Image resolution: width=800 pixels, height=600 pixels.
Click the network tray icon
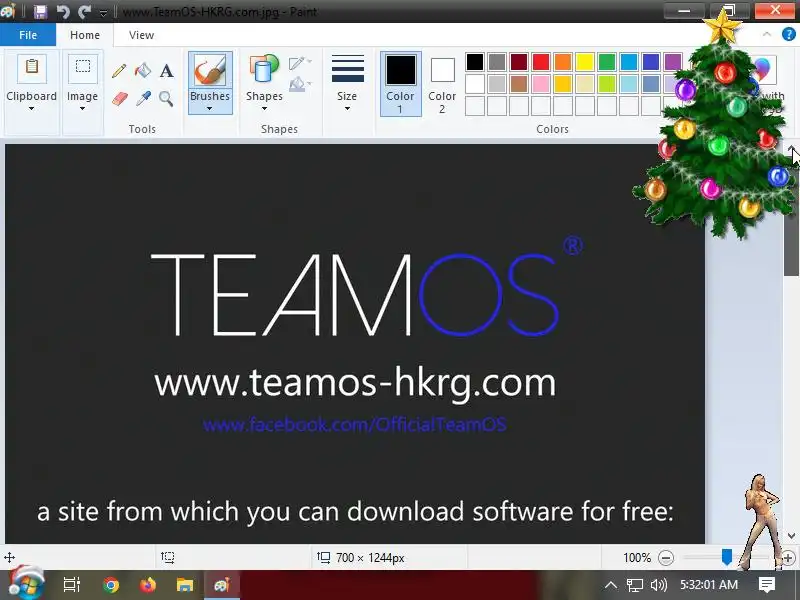point(635,585)
